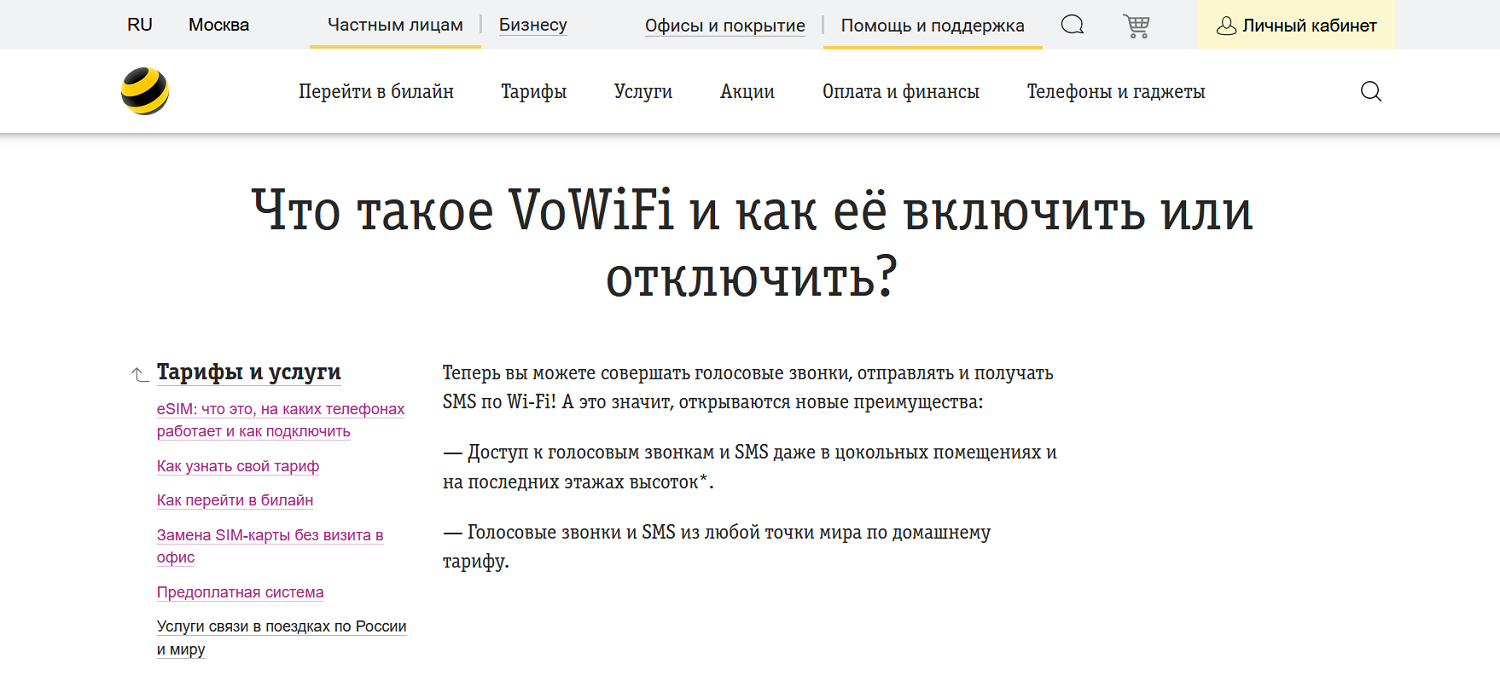Open the Акции menu item
Image resolution: width=1500 pixels, height=675 pixels.
pos(747,92)
